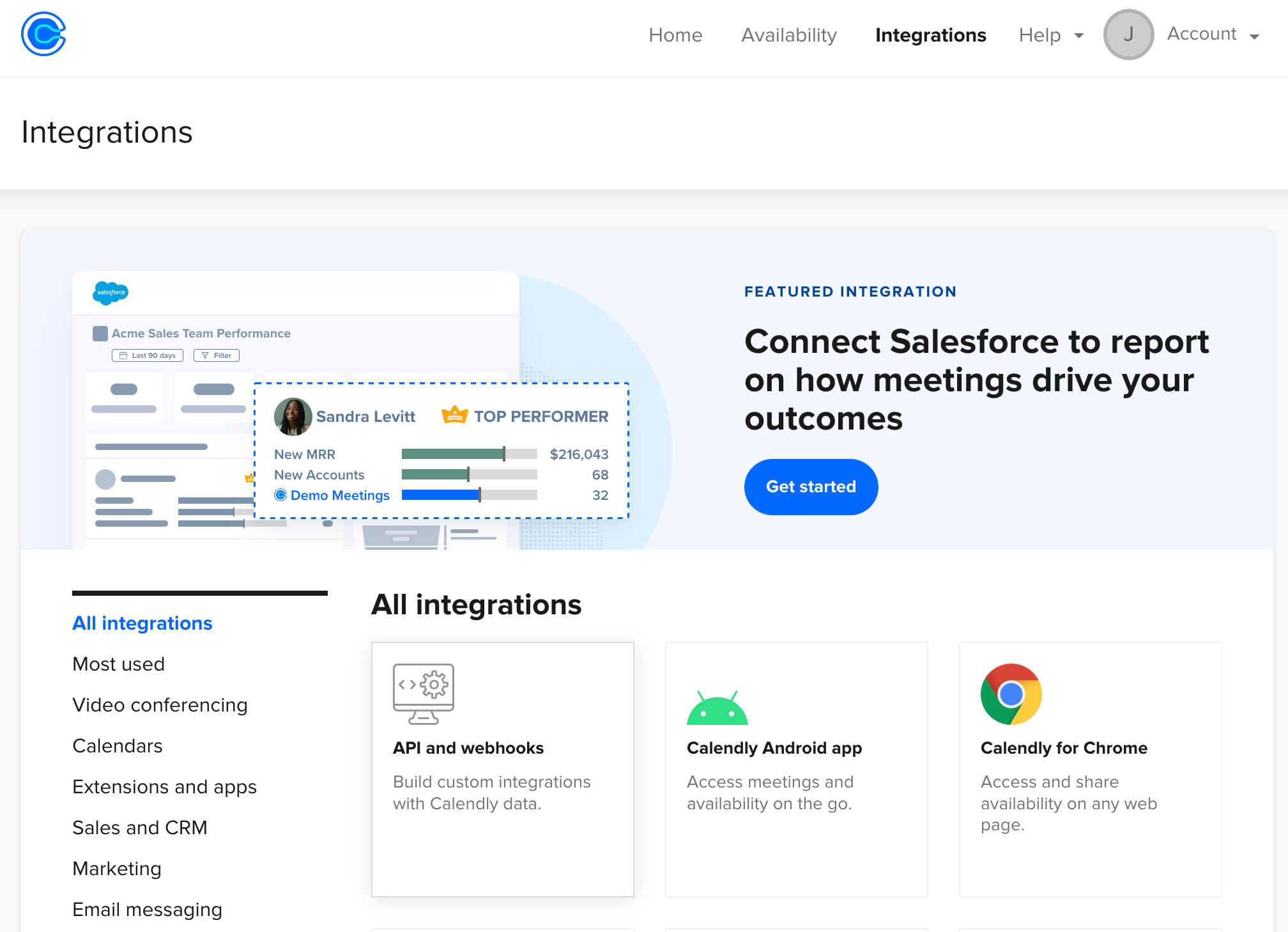
Task: Click "Build custom integrations with Calendly data."
Action: point(491,793)
